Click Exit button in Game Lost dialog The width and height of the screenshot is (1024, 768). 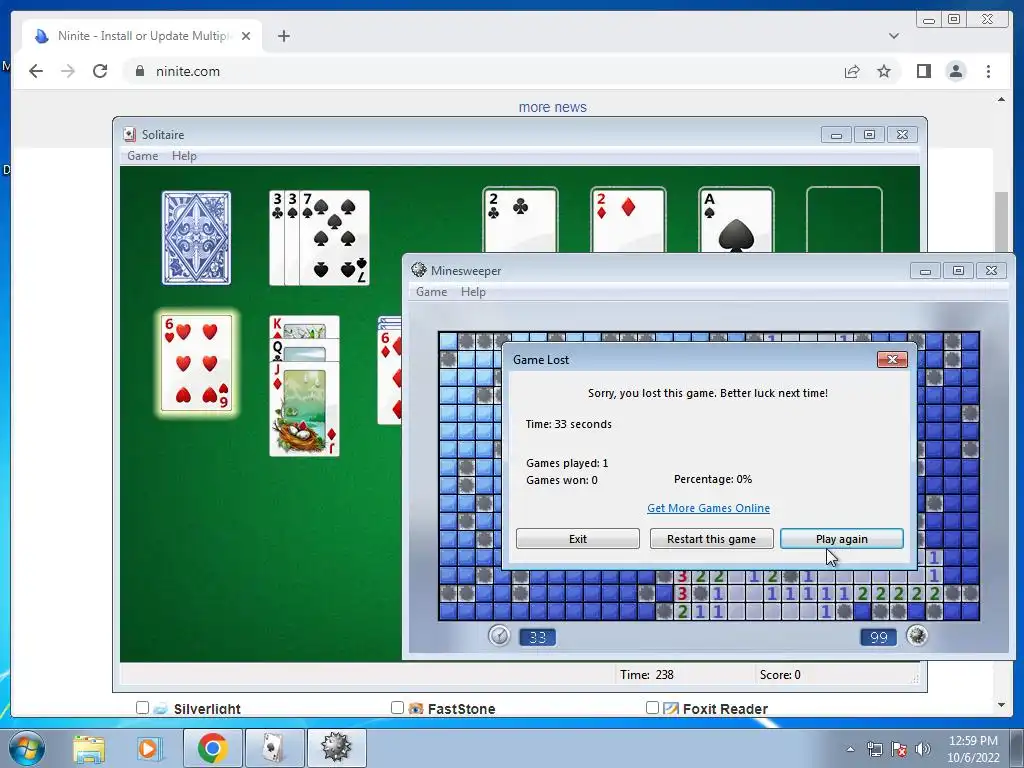[x=577, y=539]
